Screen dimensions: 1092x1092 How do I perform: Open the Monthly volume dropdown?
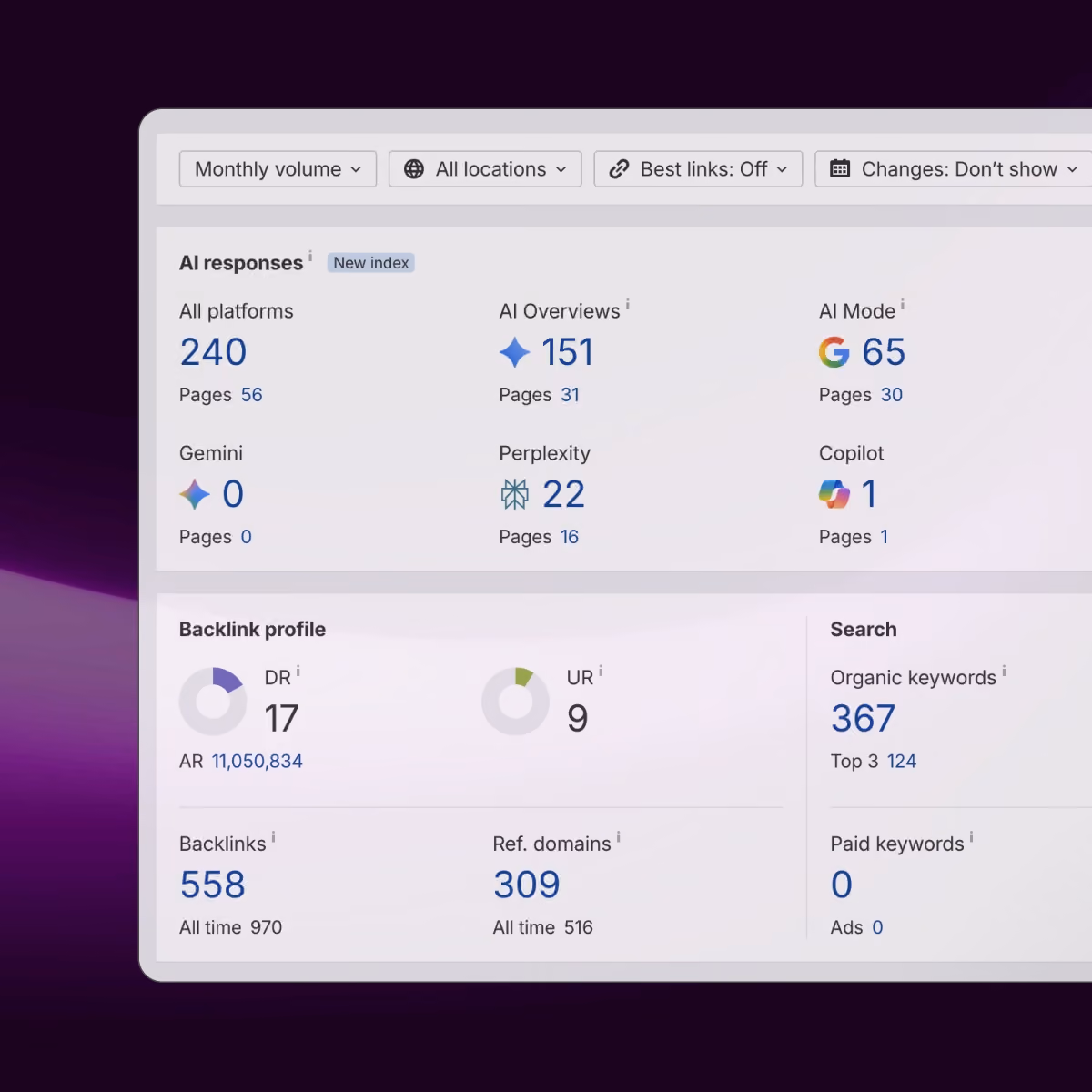278,169
